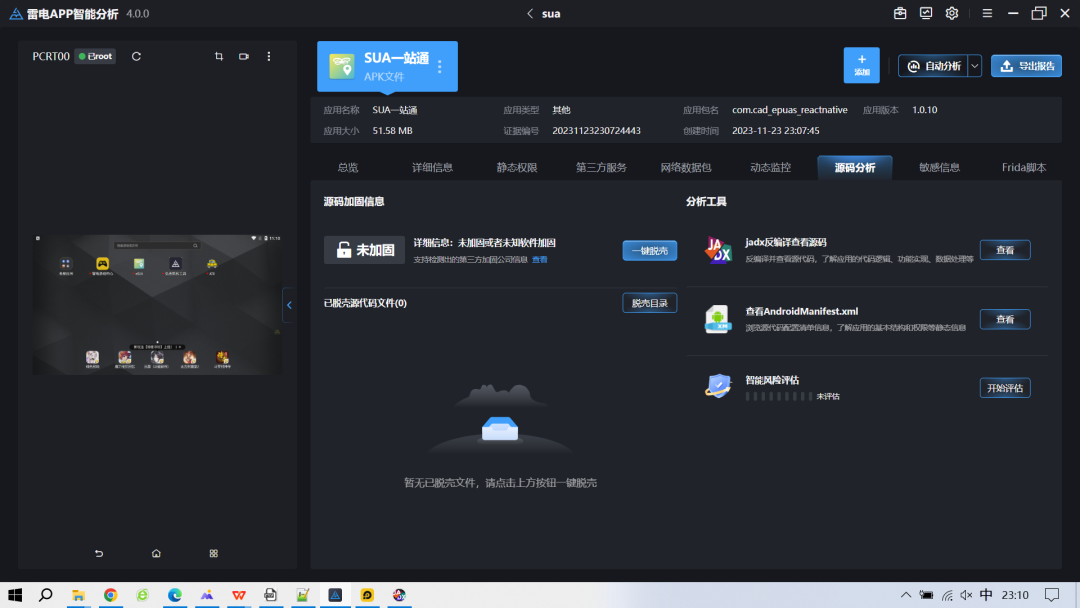The width and height of the screenshot is (1080, 608).
Task: Go back using arrow beside sua title
Action: (530, 14)
